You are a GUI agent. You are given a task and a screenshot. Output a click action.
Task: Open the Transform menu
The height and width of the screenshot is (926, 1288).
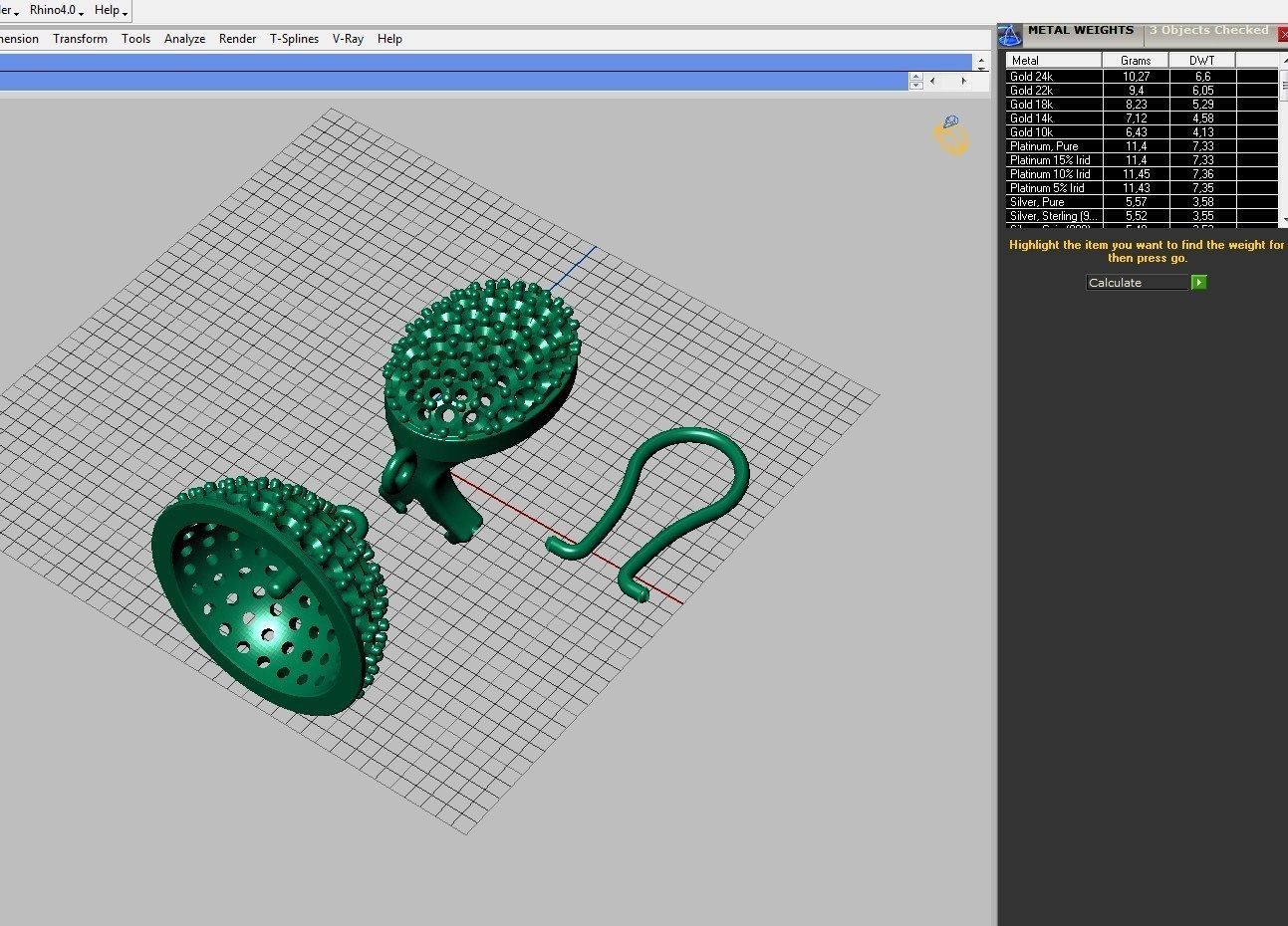pos(80,39)
